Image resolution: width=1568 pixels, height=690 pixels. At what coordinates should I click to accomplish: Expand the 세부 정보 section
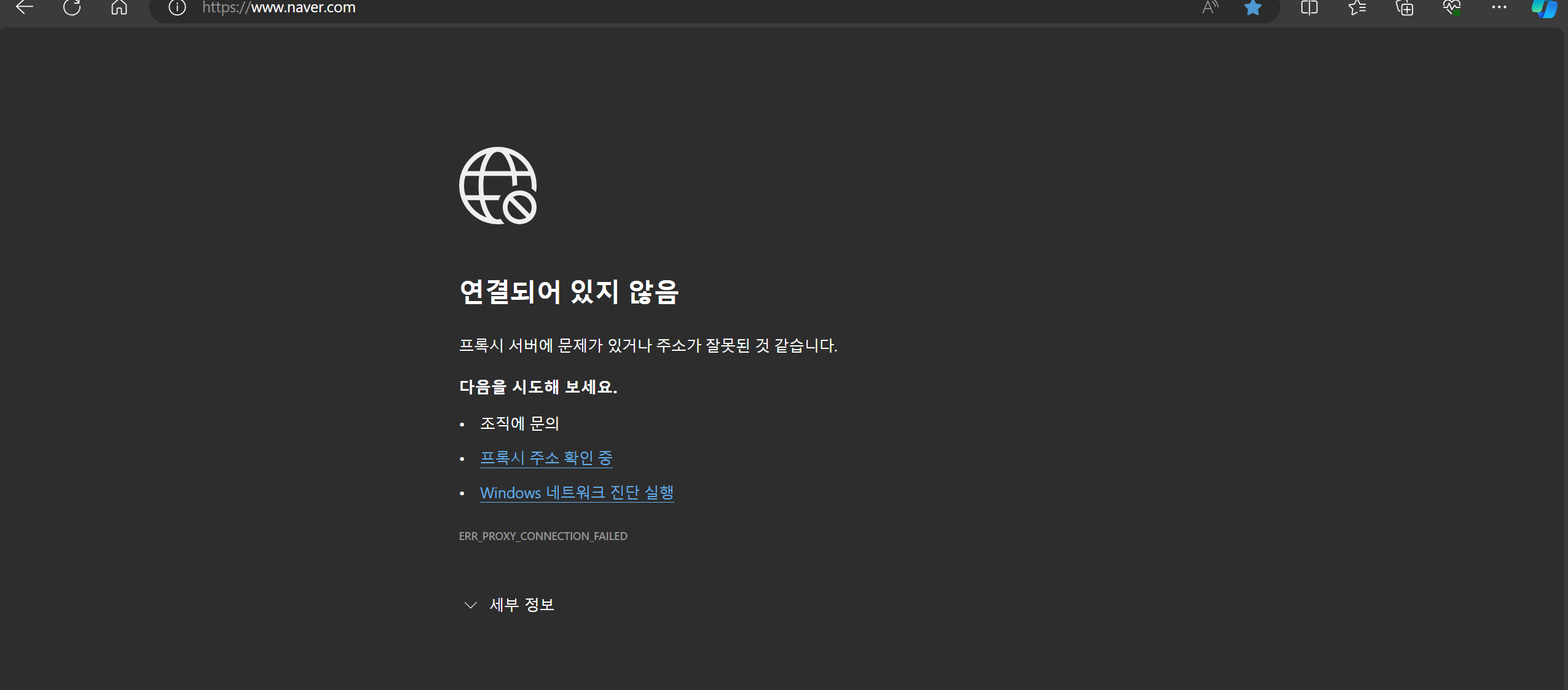coord(522,605)
